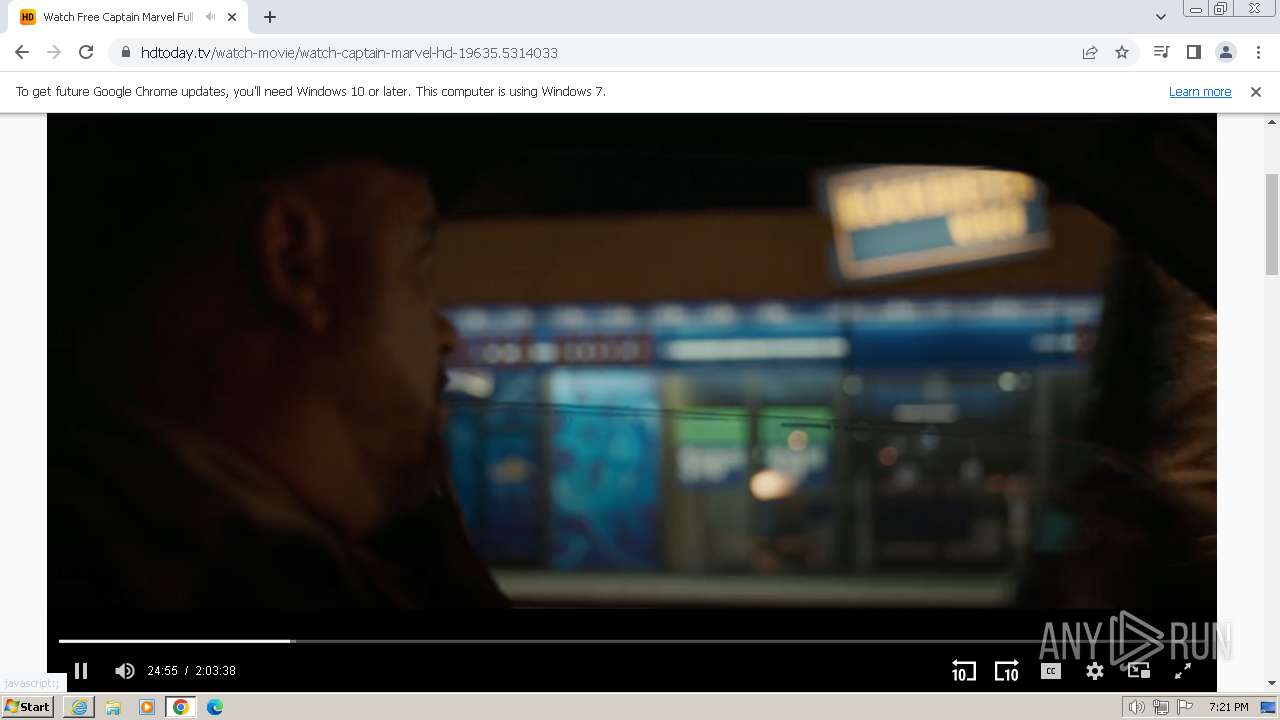1280x720 pixels.
Task: Expand the tab search dropdown
Action: point(1160,17)
